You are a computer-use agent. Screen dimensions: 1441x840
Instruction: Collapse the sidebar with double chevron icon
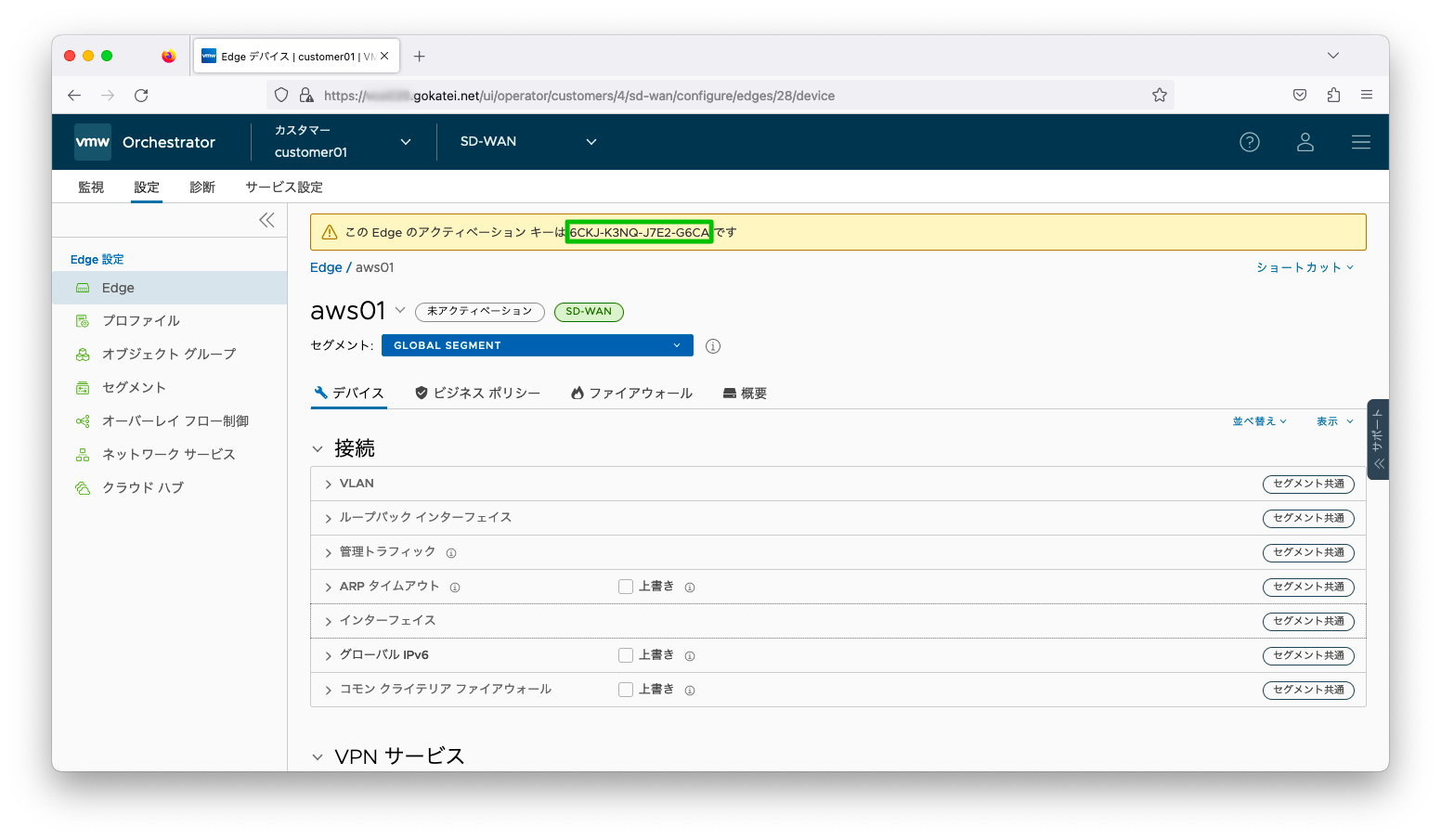pyautogui.click(x=267, y=220)
